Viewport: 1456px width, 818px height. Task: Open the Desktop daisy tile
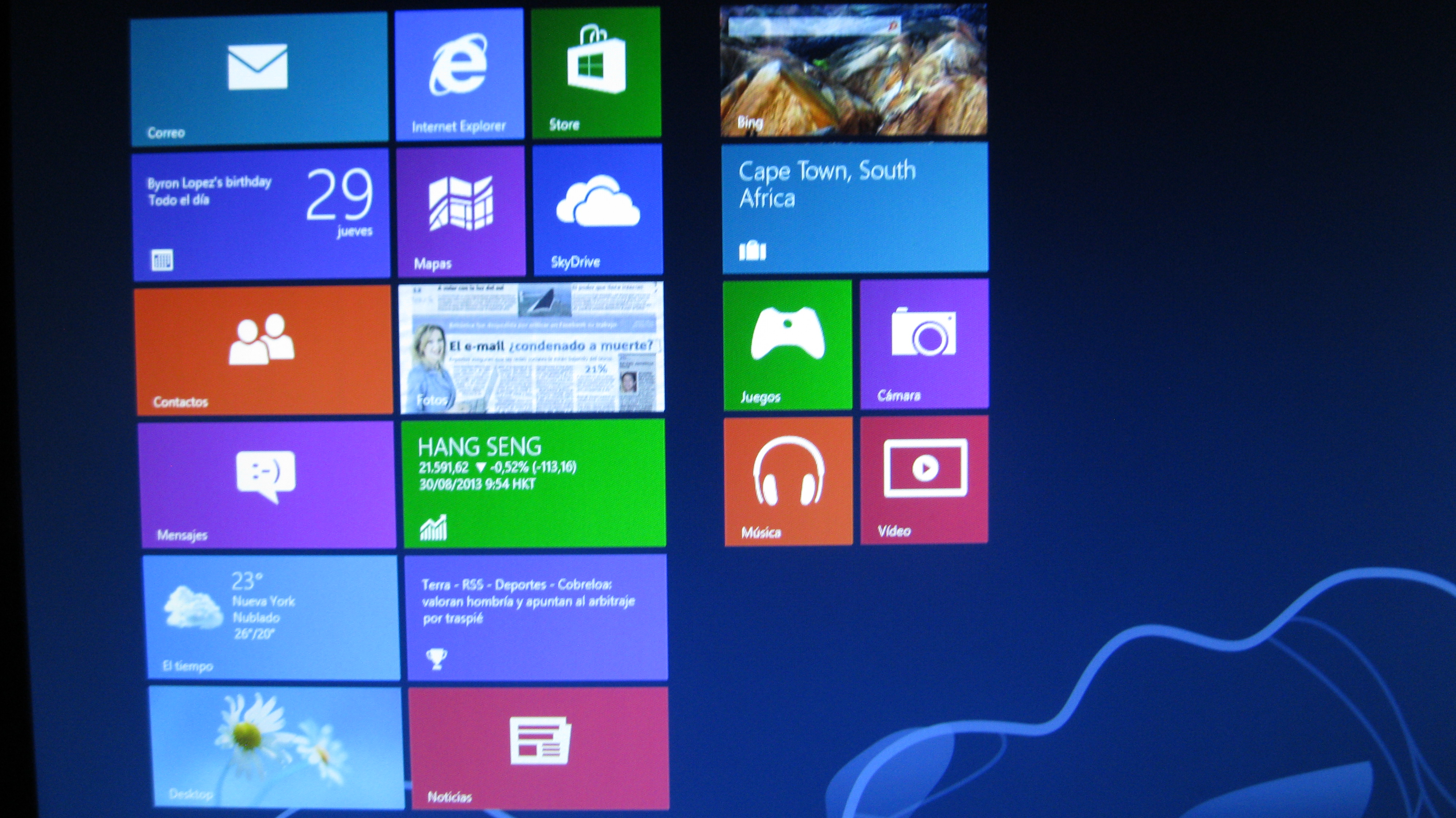[x=277, y=747]
